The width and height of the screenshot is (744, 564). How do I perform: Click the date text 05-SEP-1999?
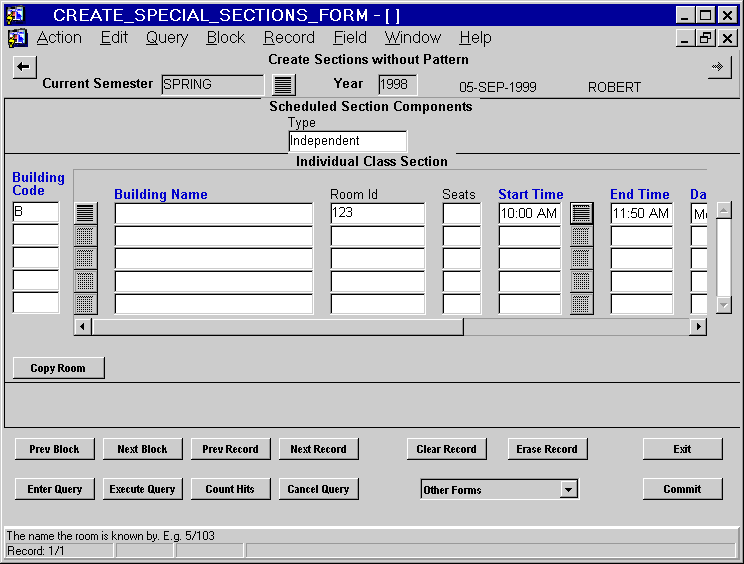(x=498, y=87)
